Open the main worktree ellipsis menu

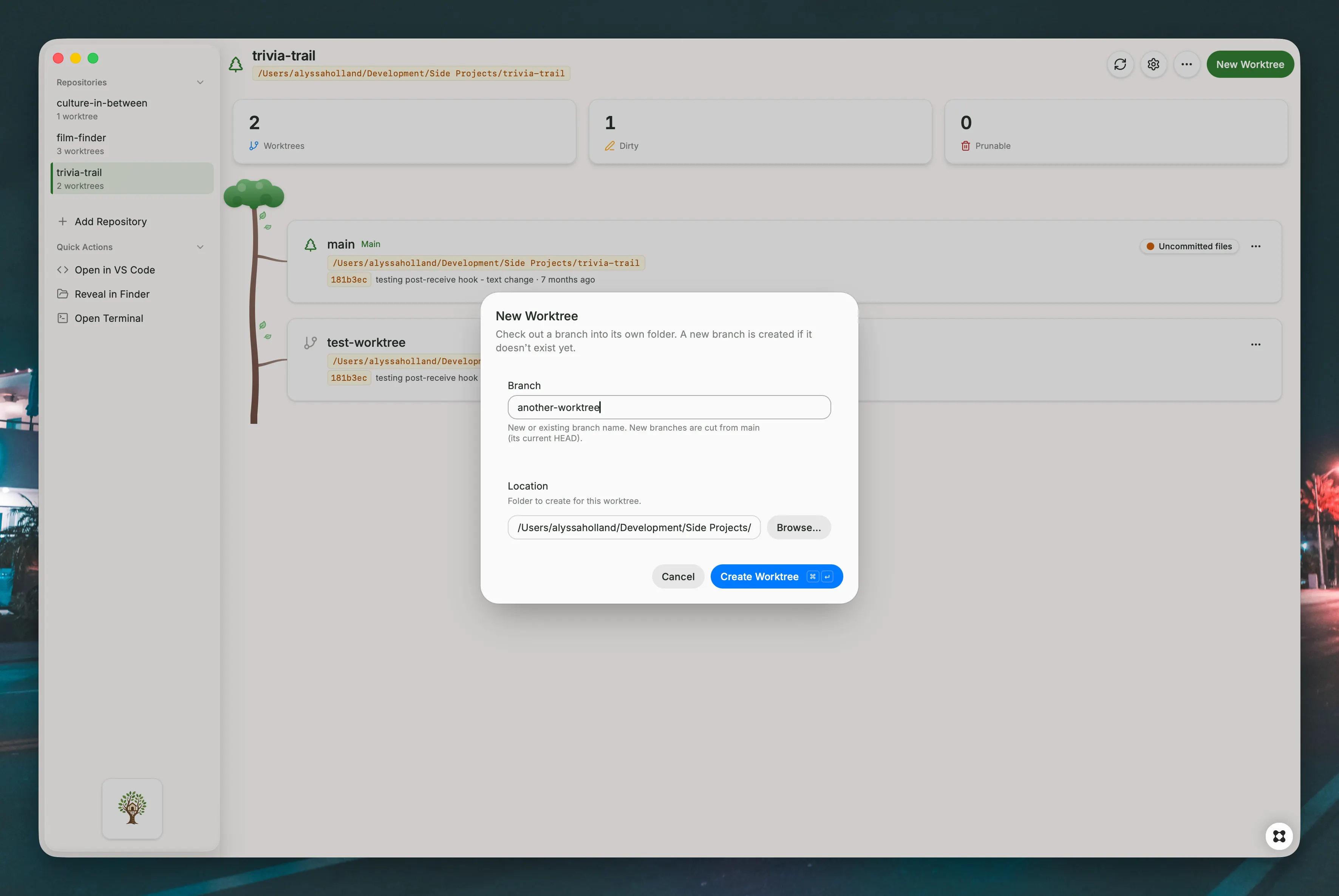point(1256,246)
